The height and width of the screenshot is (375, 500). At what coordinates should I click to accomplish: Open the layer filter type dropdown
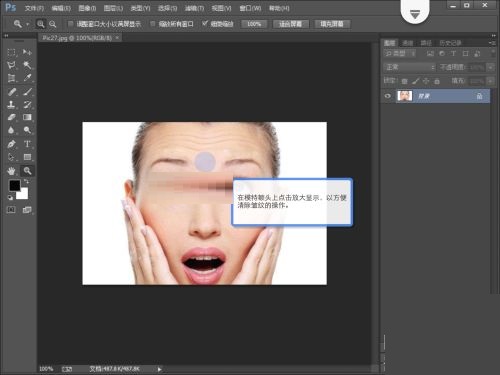coord(400,54)
